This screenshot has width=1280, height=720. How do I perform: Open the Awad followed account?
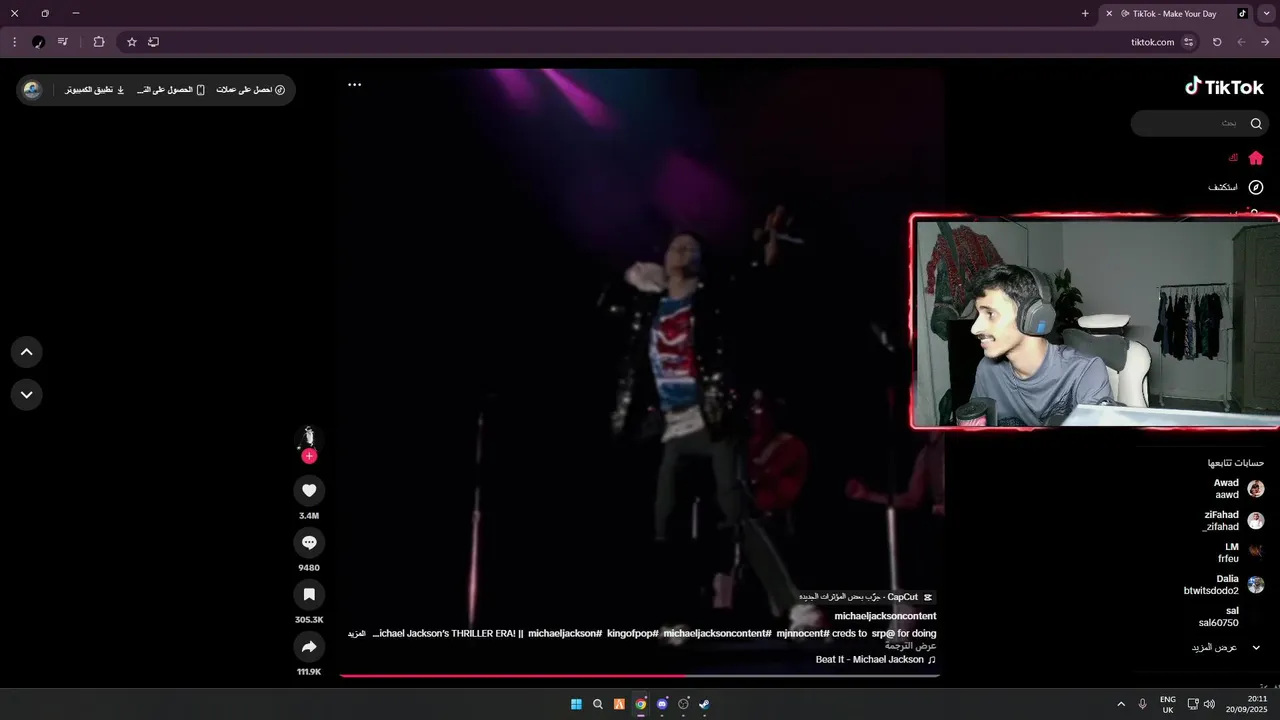[1238, 489]
